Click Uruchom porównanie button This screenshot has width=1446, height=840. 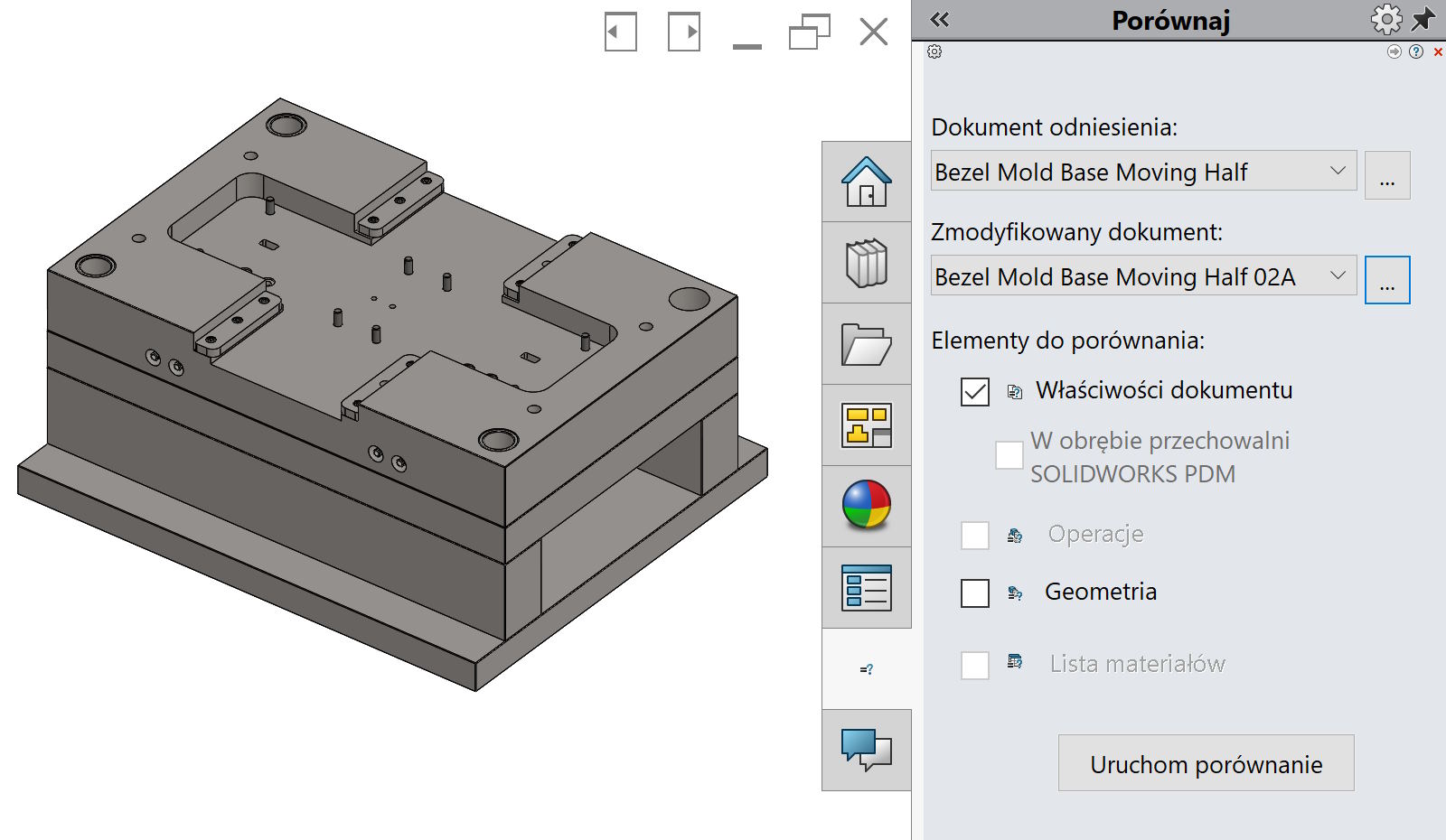[1206, 763]
